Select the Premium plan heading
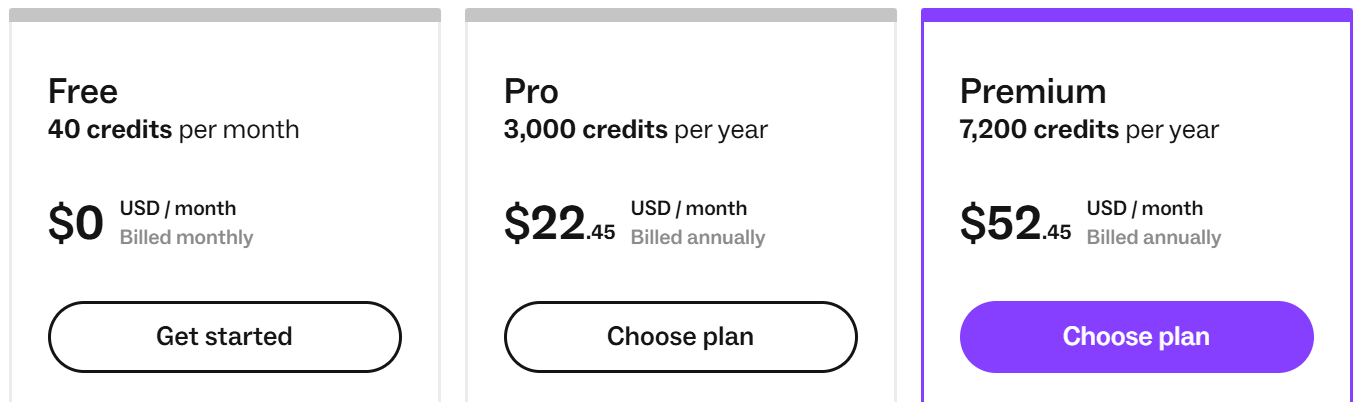 [x=1033, y=92]
